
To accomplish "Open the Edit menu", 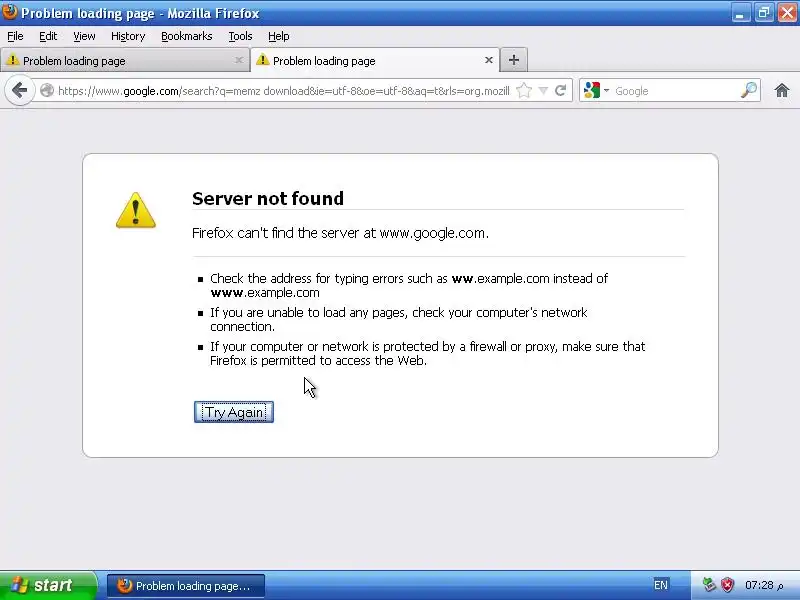I will [48, 36].
